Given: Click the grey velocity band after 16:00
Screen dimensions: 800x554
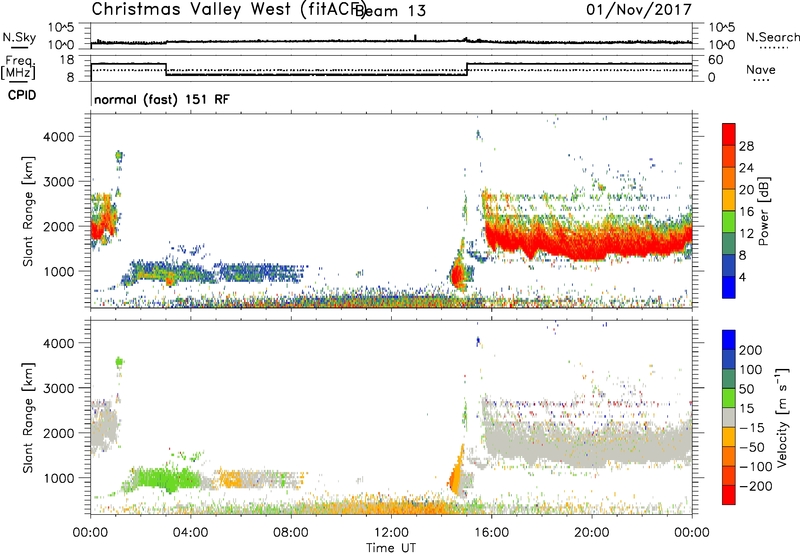Looking at the screenshot, I should coord(587,441).
